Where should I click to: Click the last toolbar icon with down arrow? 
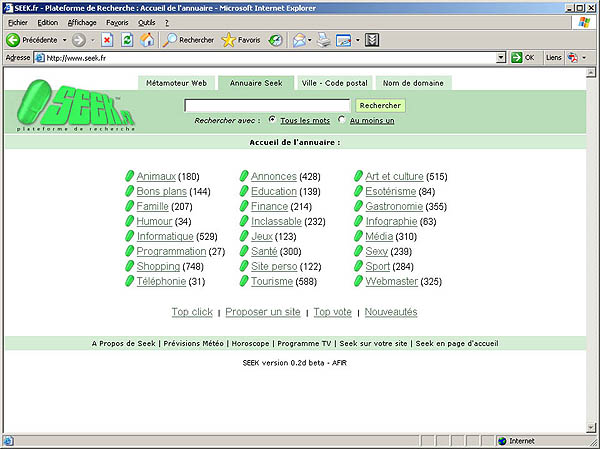tap(372, 40)
